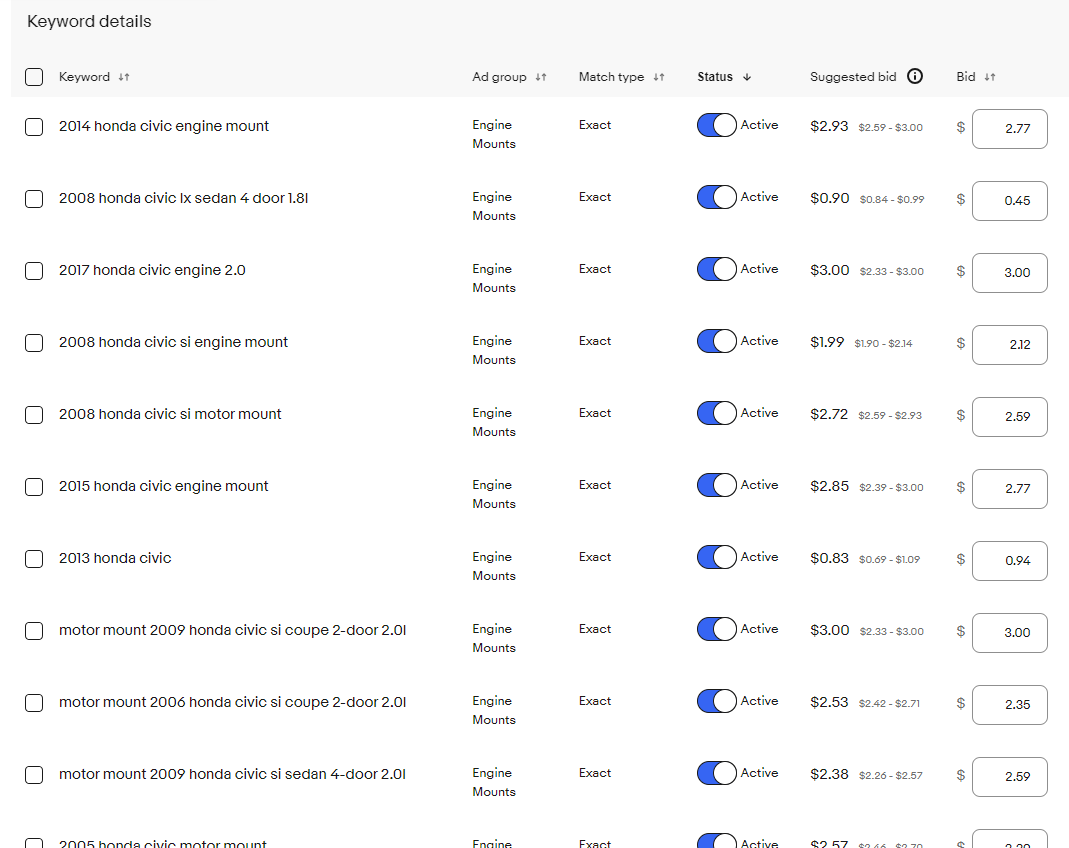Image resolution: width=1069 pixels, height=848 pixels.
Task: Check the 2013 honda civic keyword row
Action: click(x=34, y=559)
